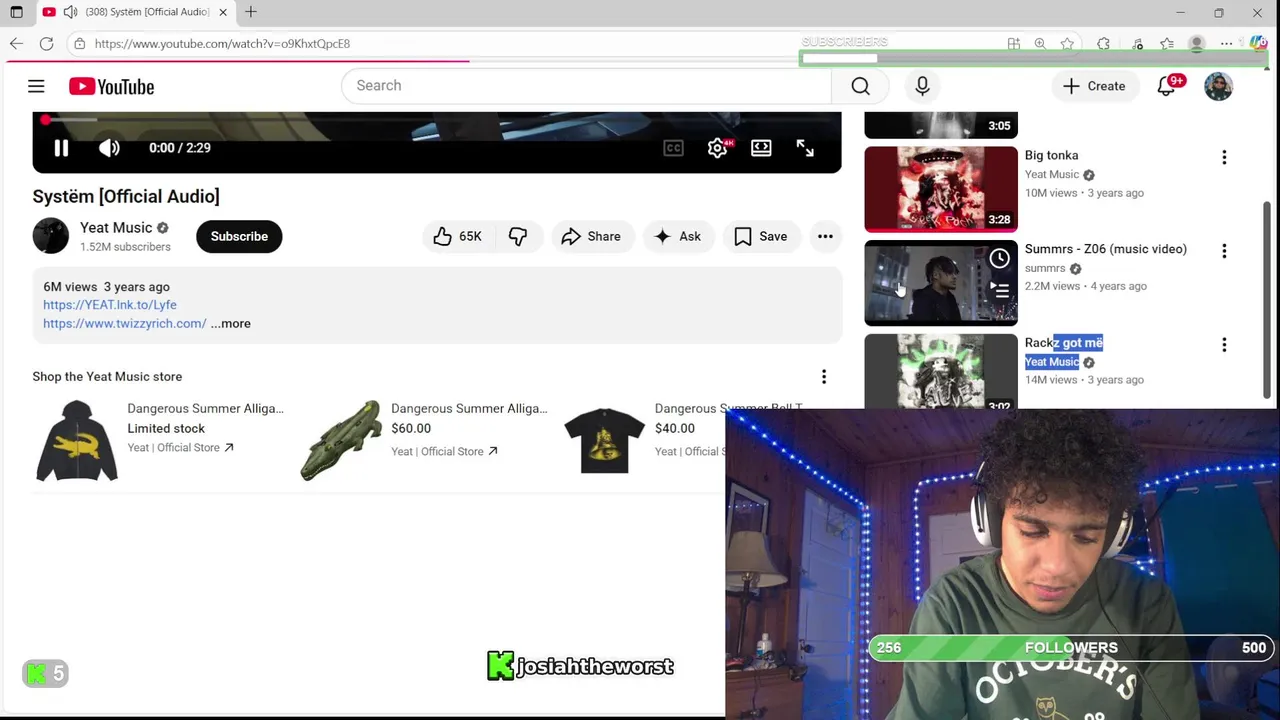1280x720 pixels.
Task: Open player settings gear
Action: pyautogui.click(x=717, y=148)
